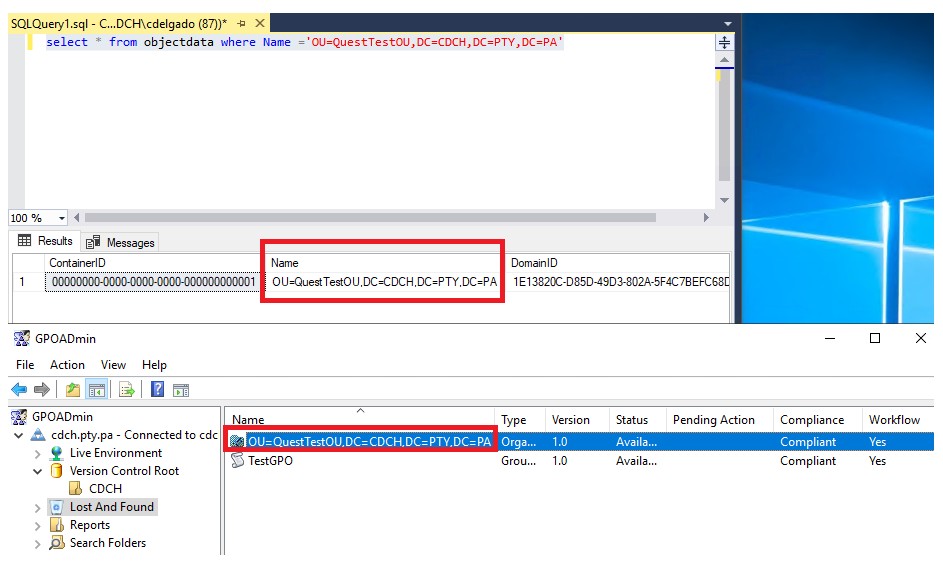
Task: Collapse the cdch.pty.pa tree node
Action: coord(19,435)
